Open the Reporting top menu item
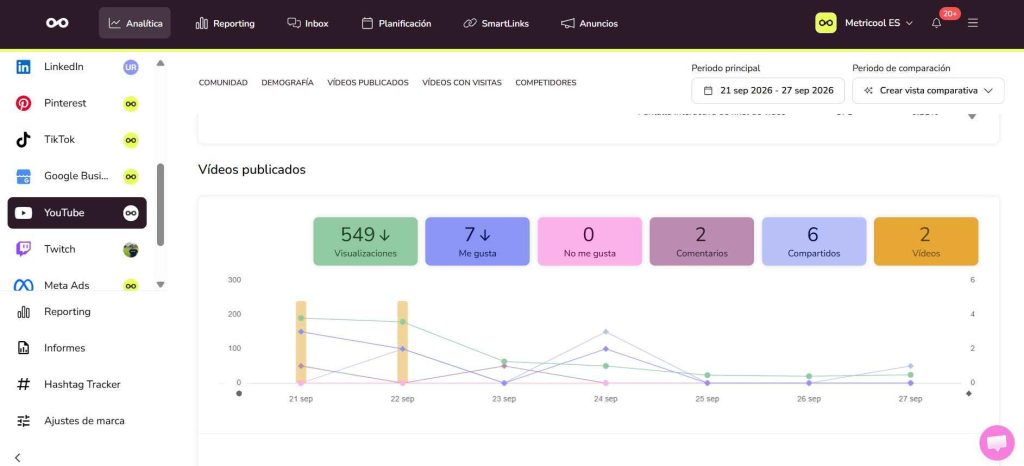Image resolution: width=1024 pixels, height=466 pixels. pos(225,23)
